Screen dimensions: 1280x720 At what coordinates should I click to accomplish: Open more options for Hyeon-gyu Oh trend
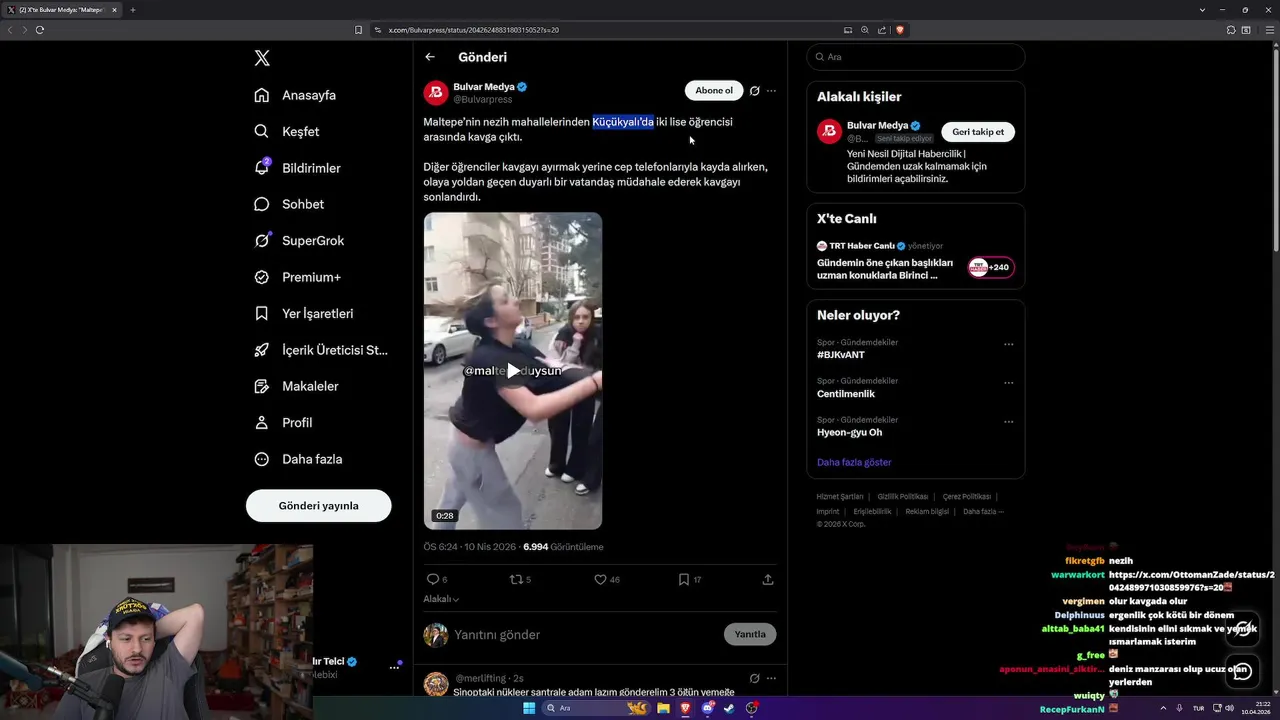tap(1008, 422)
